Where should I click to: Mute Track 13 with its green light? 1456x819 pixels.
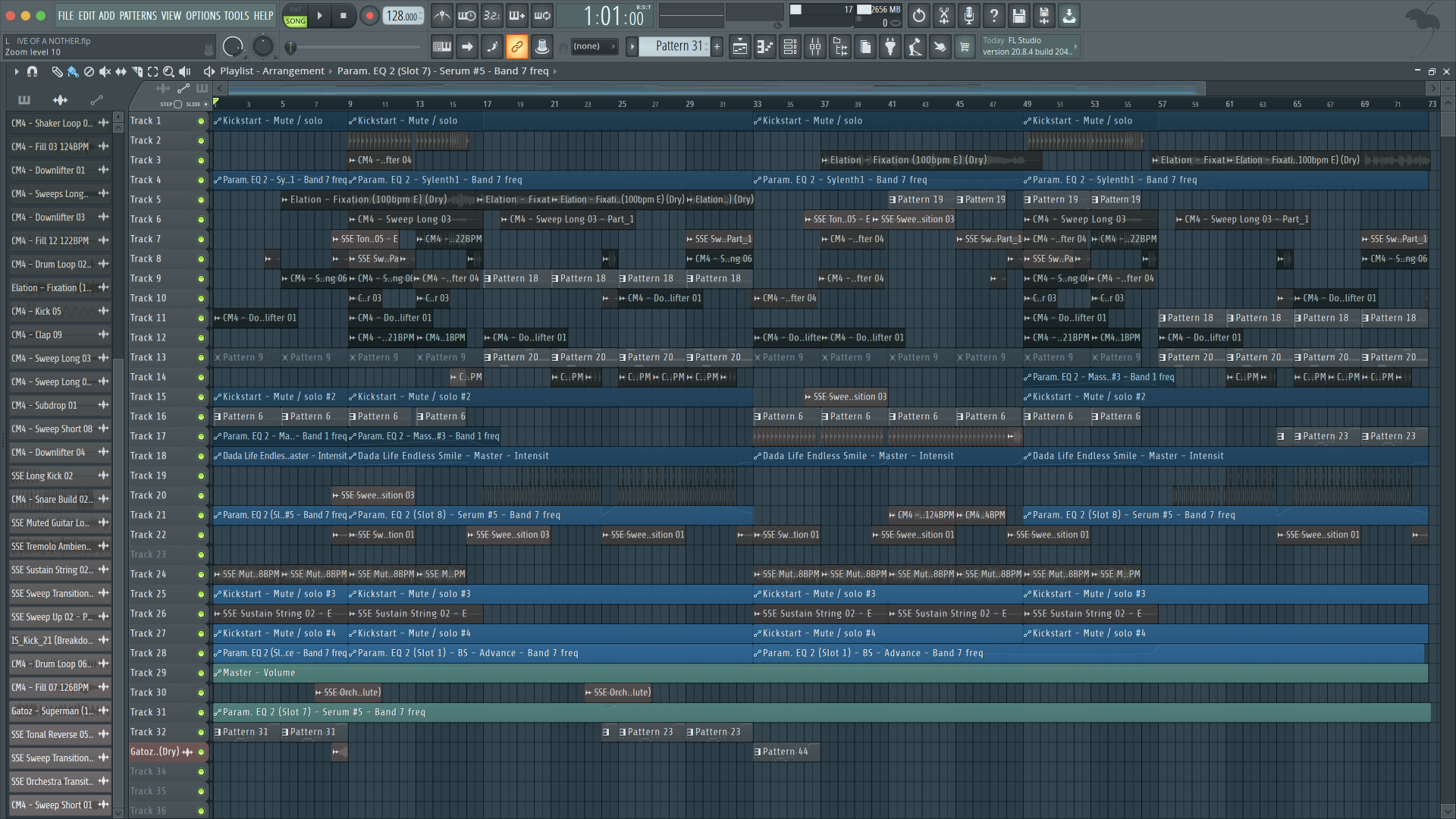pos(201,358)
